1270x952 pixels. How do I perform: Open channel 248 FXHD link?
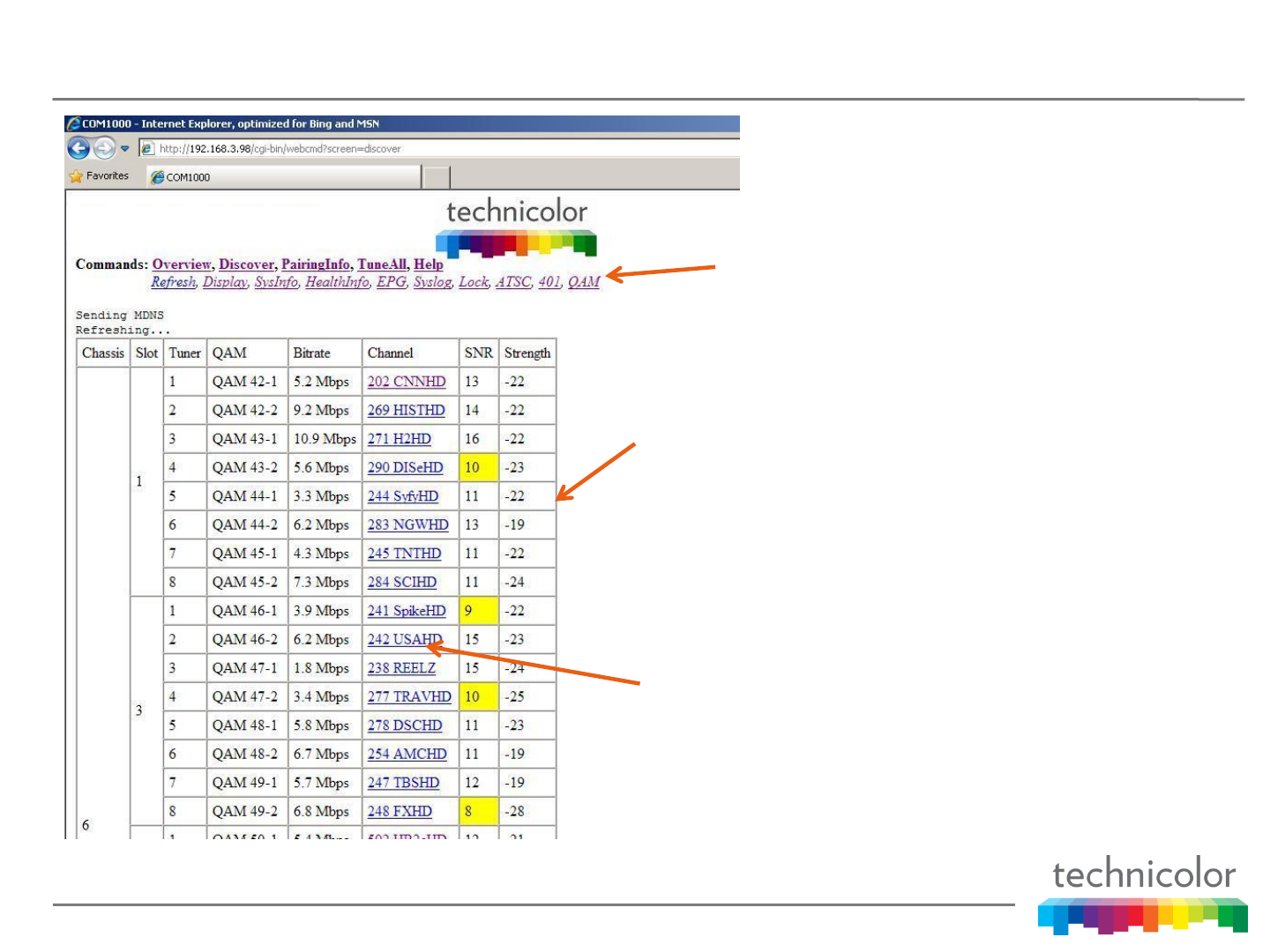click(x=400, y=811)
